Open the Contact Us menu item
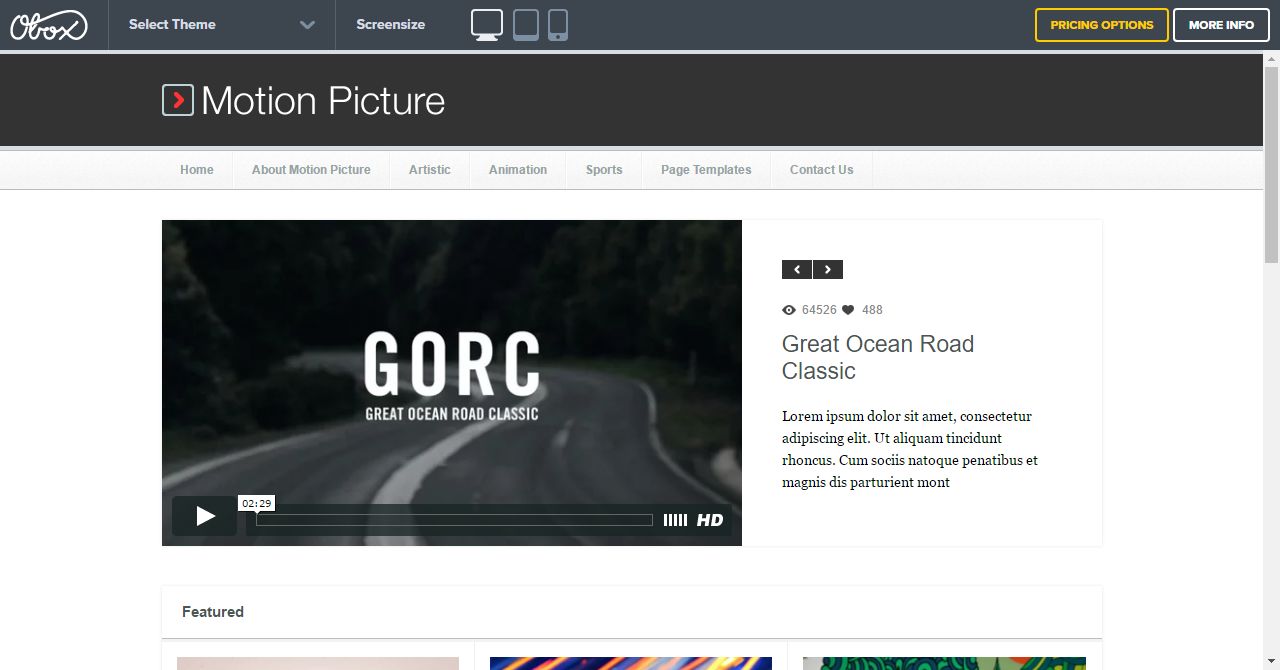 click(822, 170)
